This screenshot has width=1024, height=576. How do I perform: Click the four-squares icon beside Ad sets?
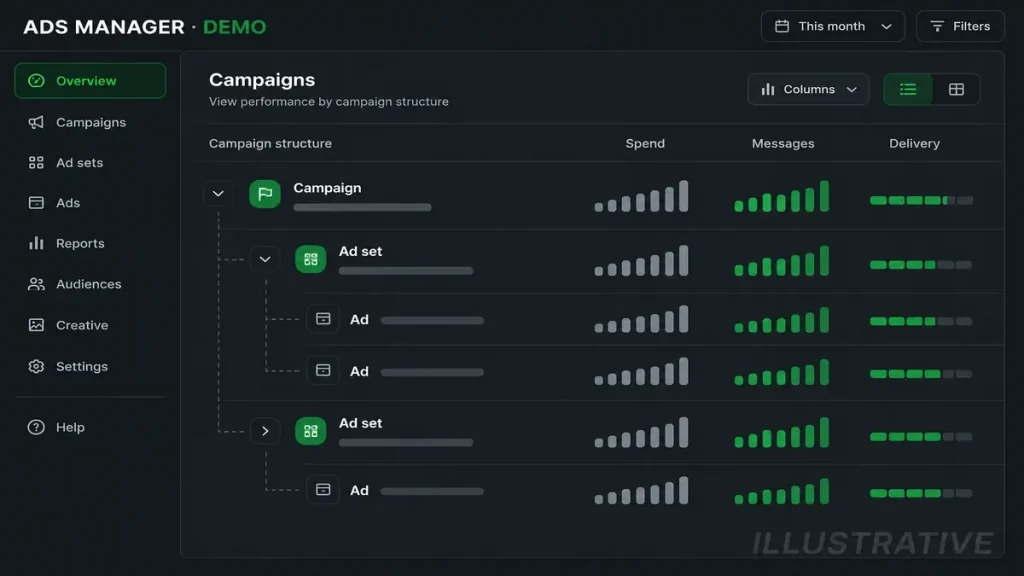tap(36, 163)
